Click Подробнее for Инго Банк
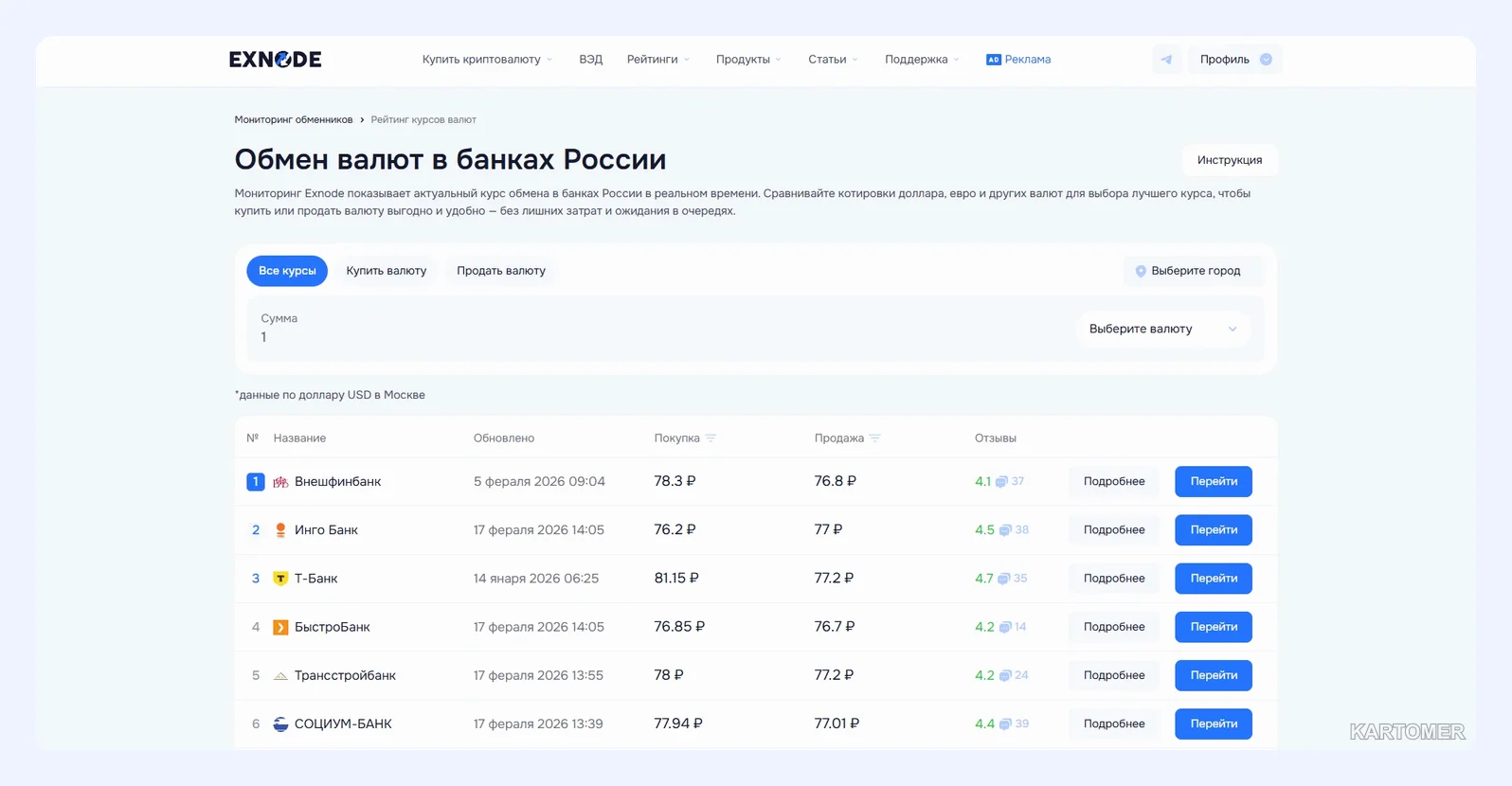This screenshot has width=1512, height=786. point(1114,530)
